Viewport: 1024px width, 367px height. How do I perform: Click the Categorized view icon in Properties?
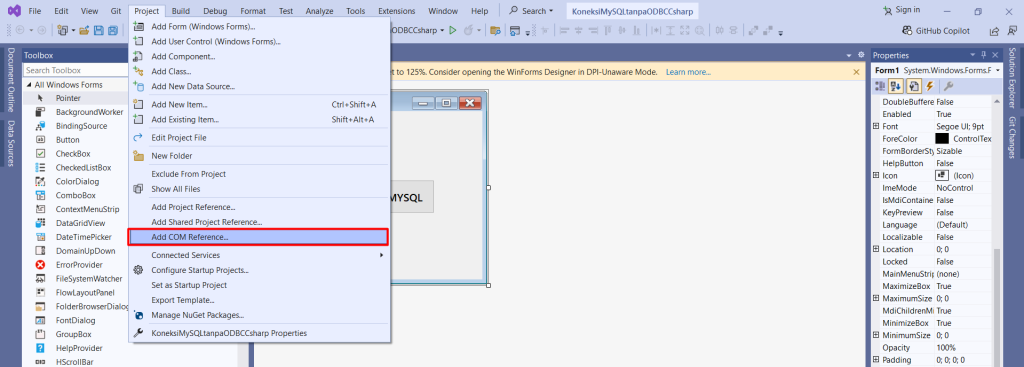[880, 86]
